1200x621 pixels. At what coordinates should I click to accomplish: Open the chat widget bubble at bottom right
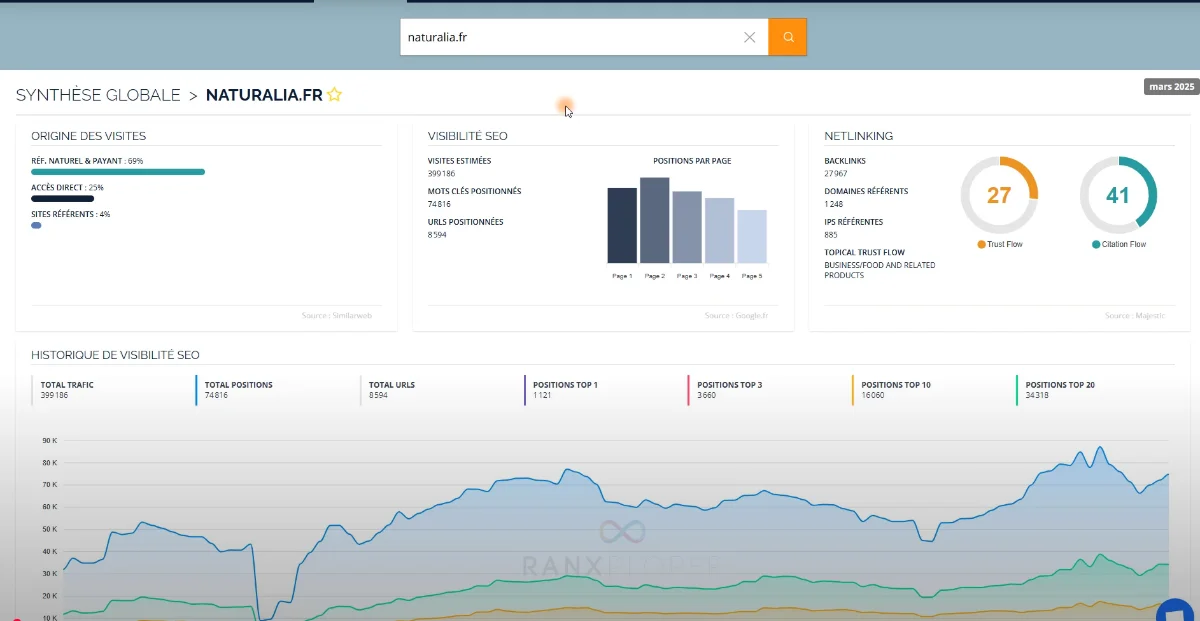pyautogui.click(x=1177, y=611)
